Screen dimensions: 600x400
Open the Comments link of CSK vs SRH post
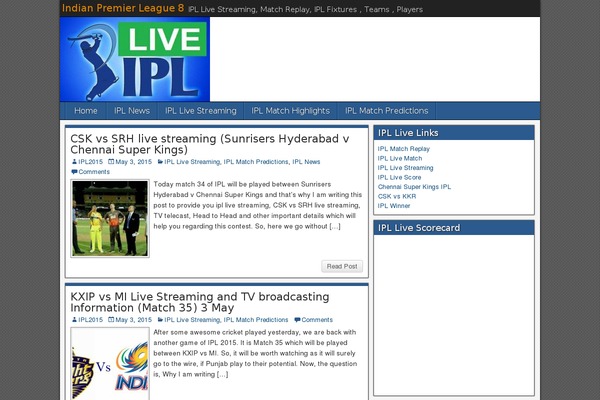click(94, 172)
